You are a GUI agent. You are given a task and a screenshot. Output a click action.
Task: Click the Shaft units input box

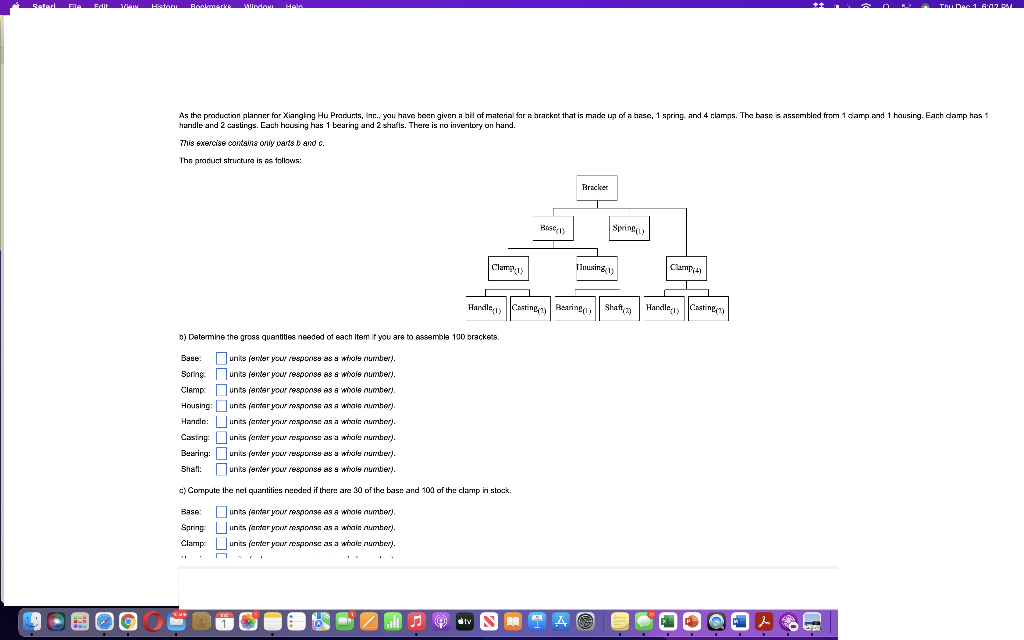pyautogui.click(x=221, y=469)
